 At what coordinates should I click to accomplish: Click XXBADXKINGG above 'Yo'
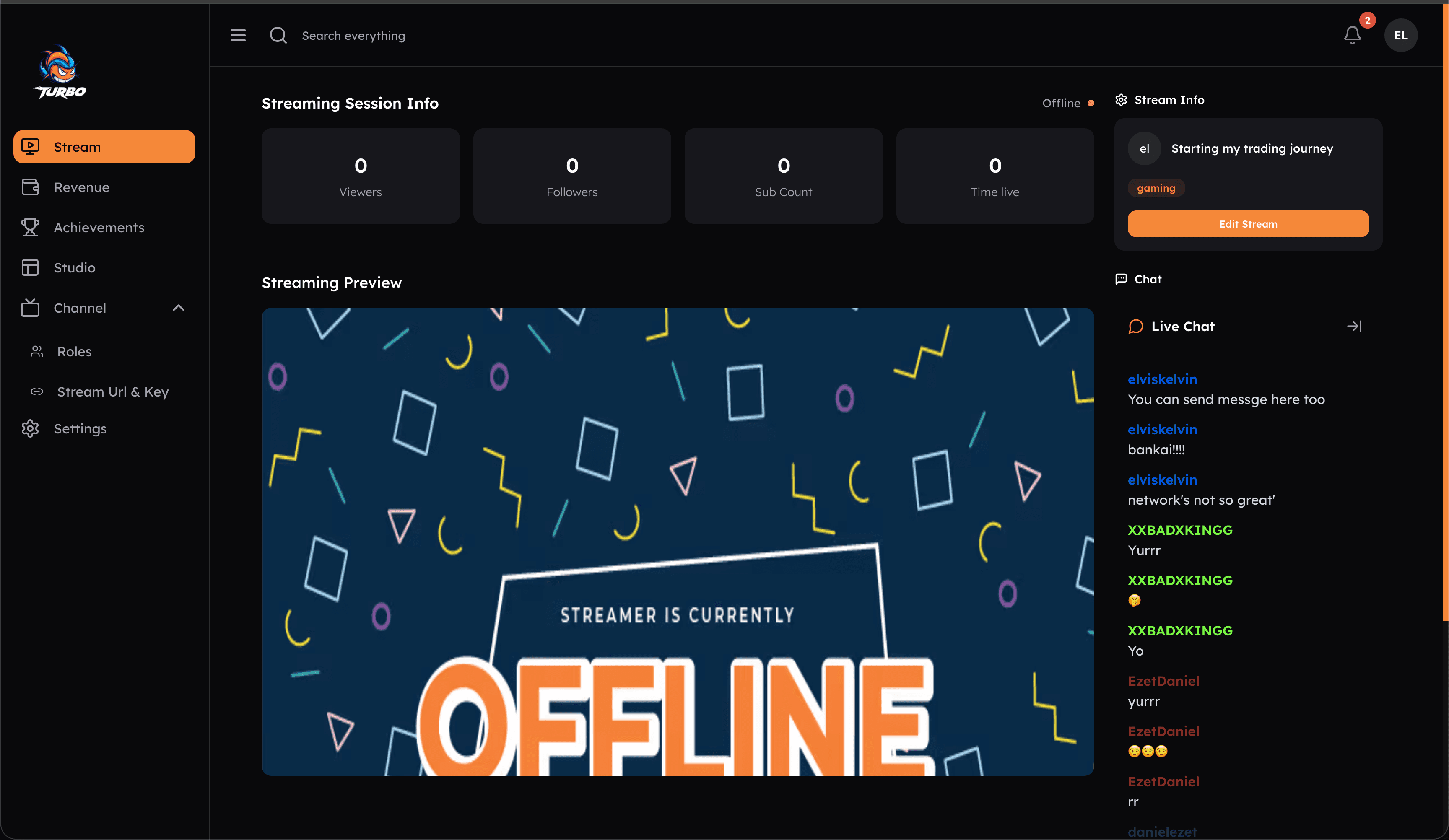(x=1180, y=631)
